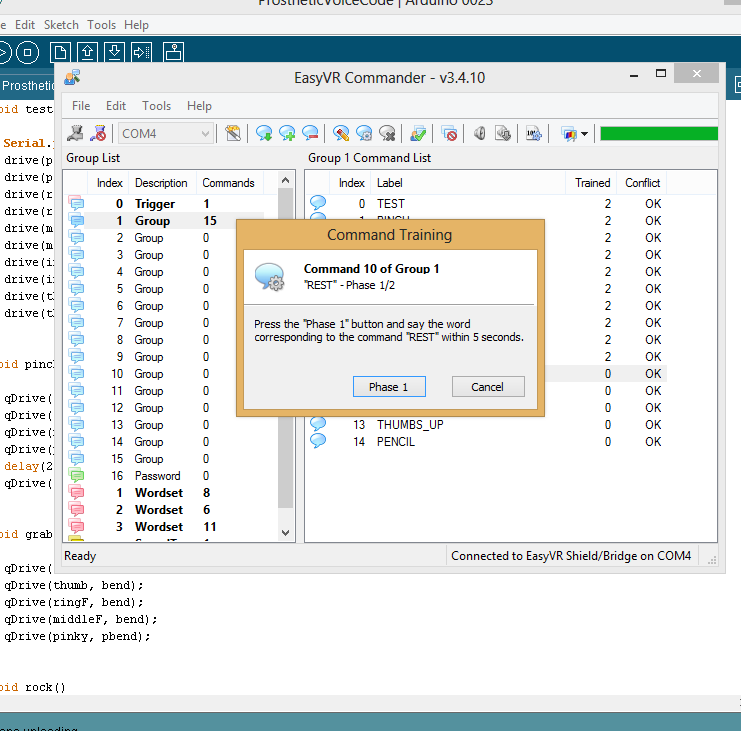The image size is (741, 731).
Task: Click the green bubble icon of Password group
Action: (76, 475)
